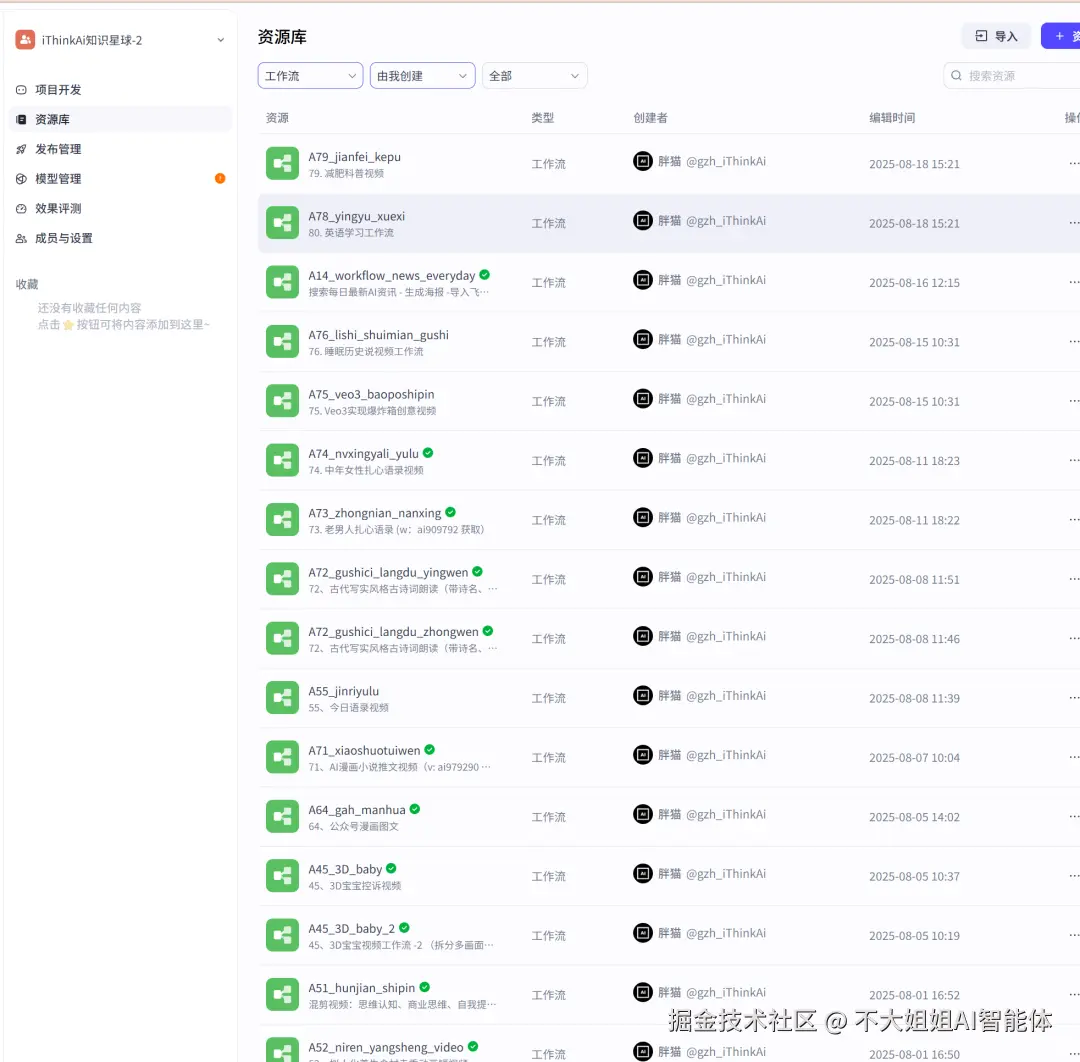Expand the workspace switcher chevron for iThinkAi知识星球-2
This screenshot has width=1080, height=1062.
click(x=221, y=39)
